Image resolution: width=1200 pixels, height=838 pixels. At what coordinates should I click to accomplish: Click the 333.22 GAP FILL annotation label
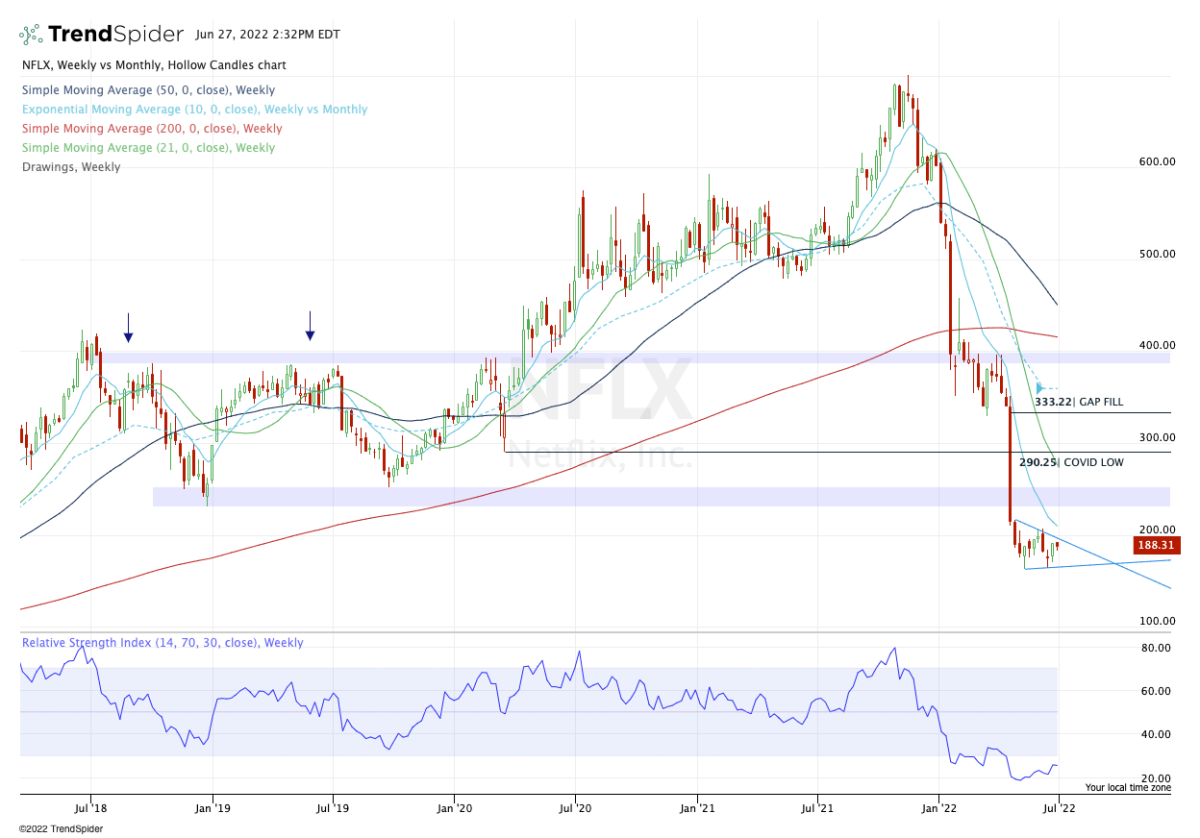point(1078,402)
